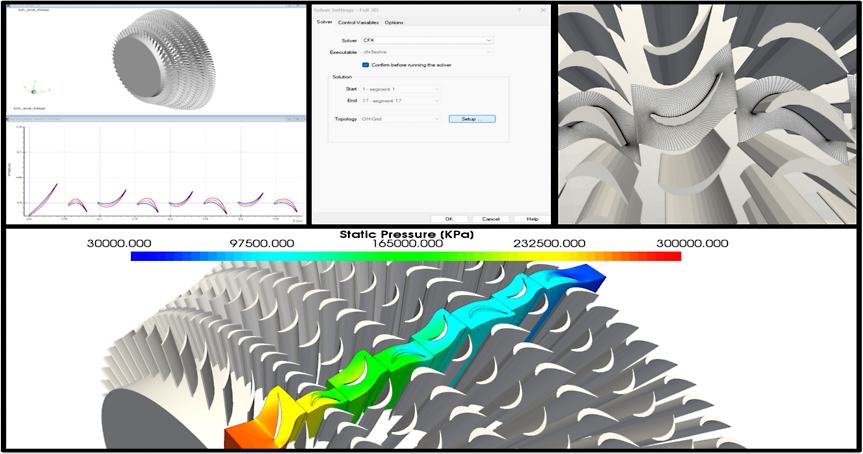Open the End segment 17 dropdown

[x=401, y=101]
